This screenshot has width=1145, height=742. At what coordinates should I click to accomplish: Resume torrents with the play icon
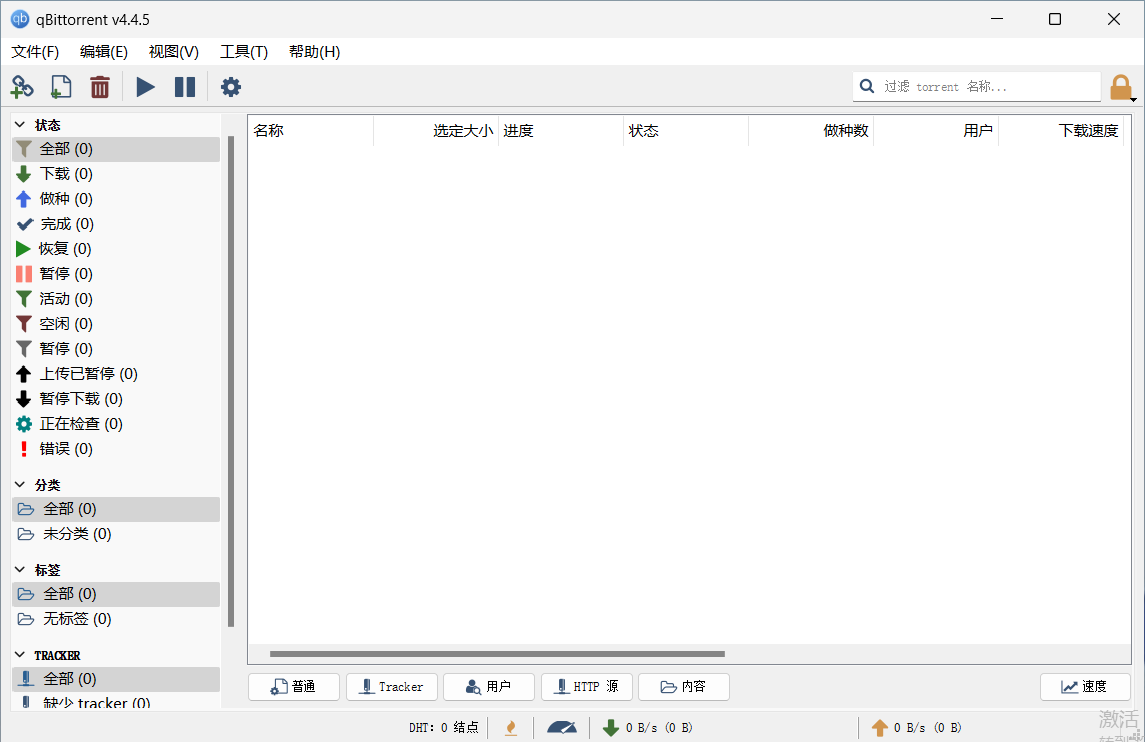(x=145, y=87)
